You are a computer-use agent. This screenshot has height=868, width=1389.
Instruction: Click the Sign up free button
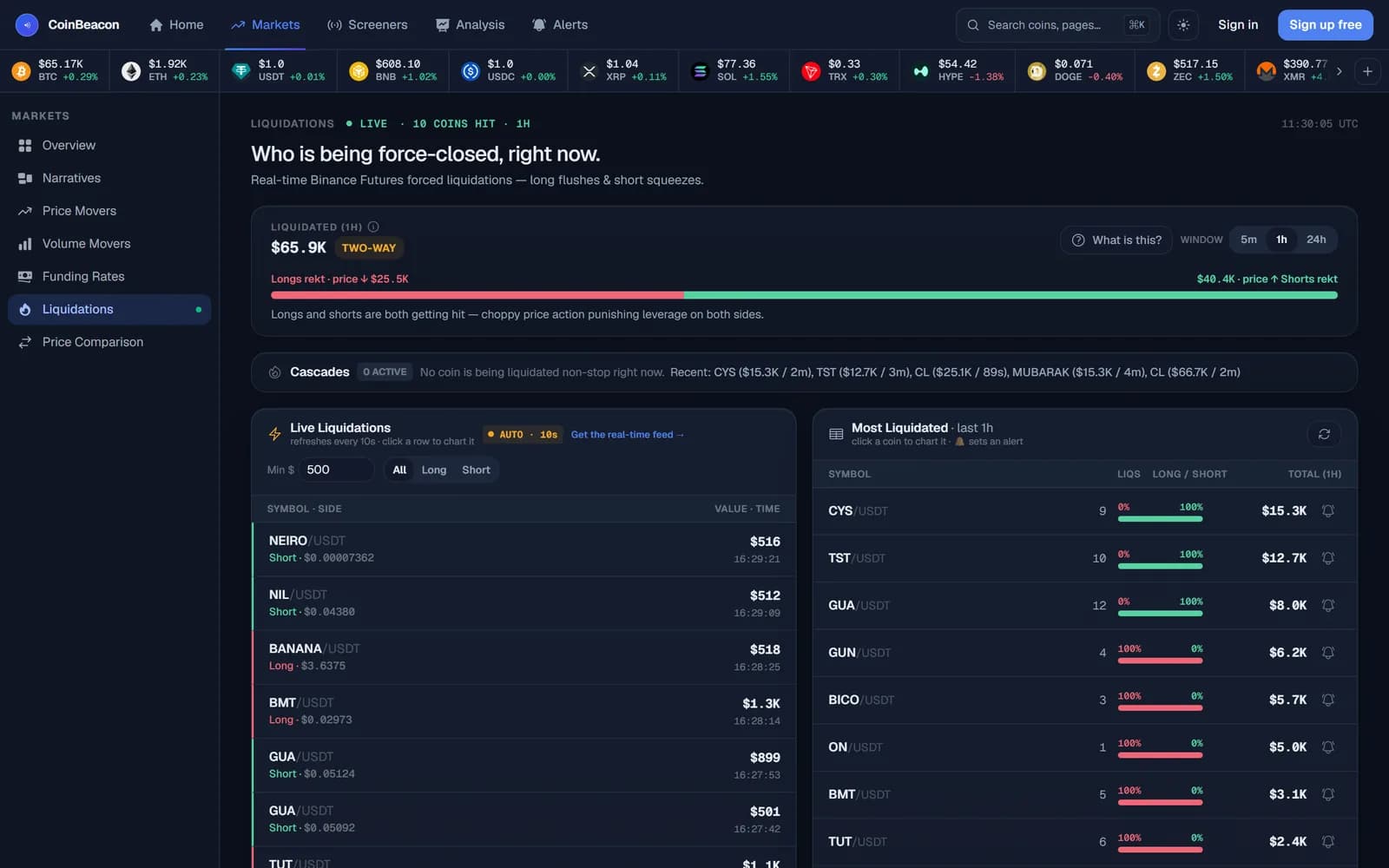click(1325, 25)
